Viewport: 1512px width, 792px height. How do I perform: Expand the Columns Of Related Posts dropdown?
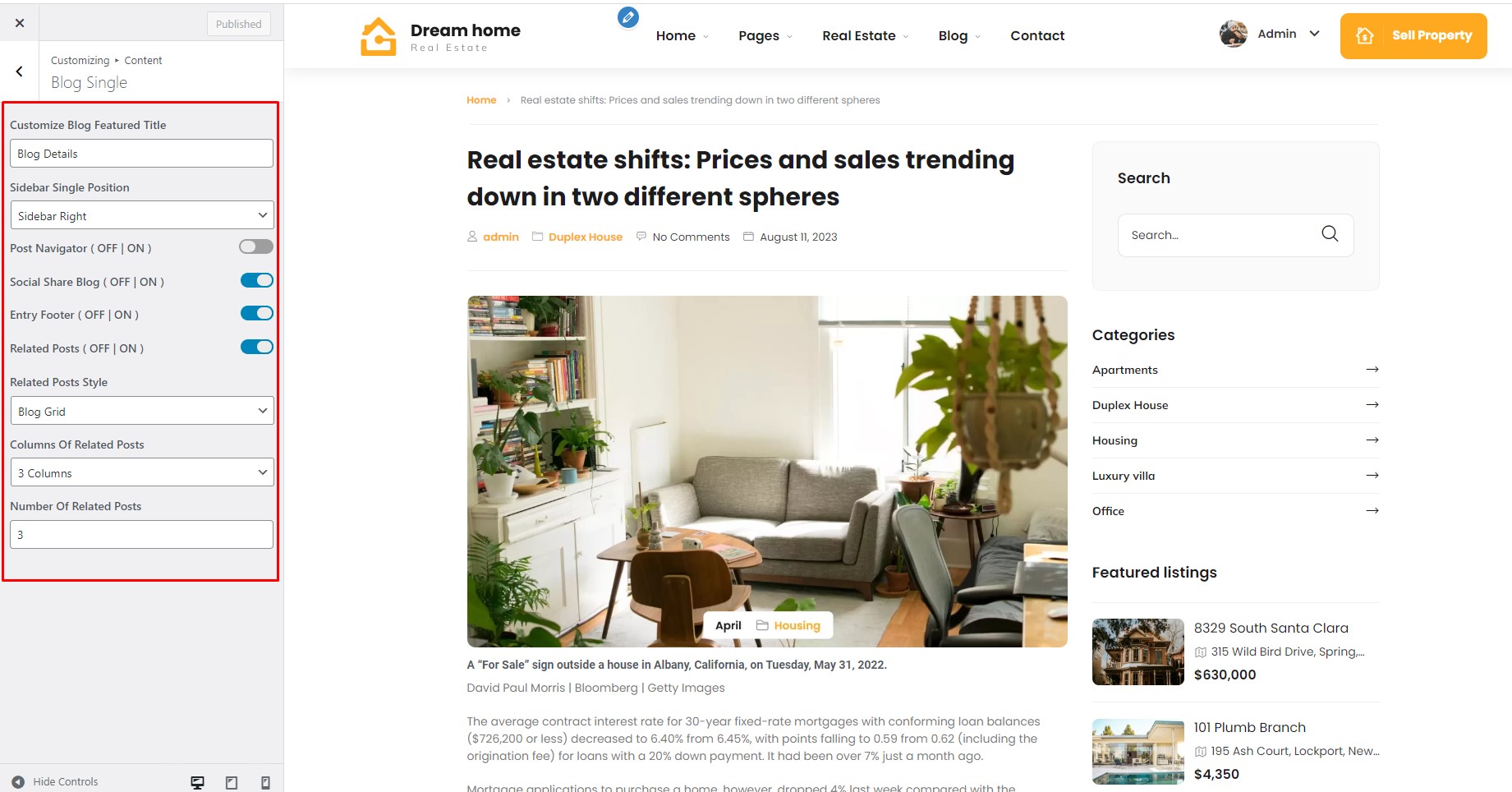coord(142,472)
